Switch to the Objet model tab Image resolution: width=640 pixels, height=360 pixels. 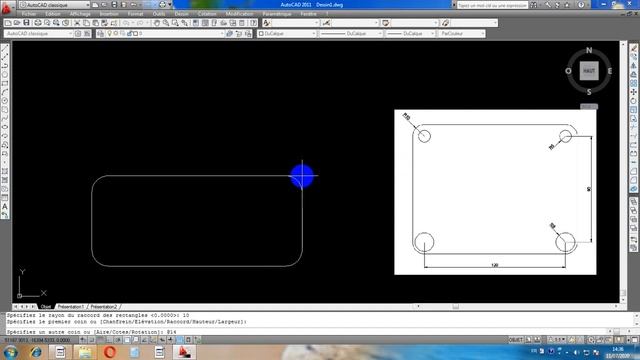(x=46, y=307)
